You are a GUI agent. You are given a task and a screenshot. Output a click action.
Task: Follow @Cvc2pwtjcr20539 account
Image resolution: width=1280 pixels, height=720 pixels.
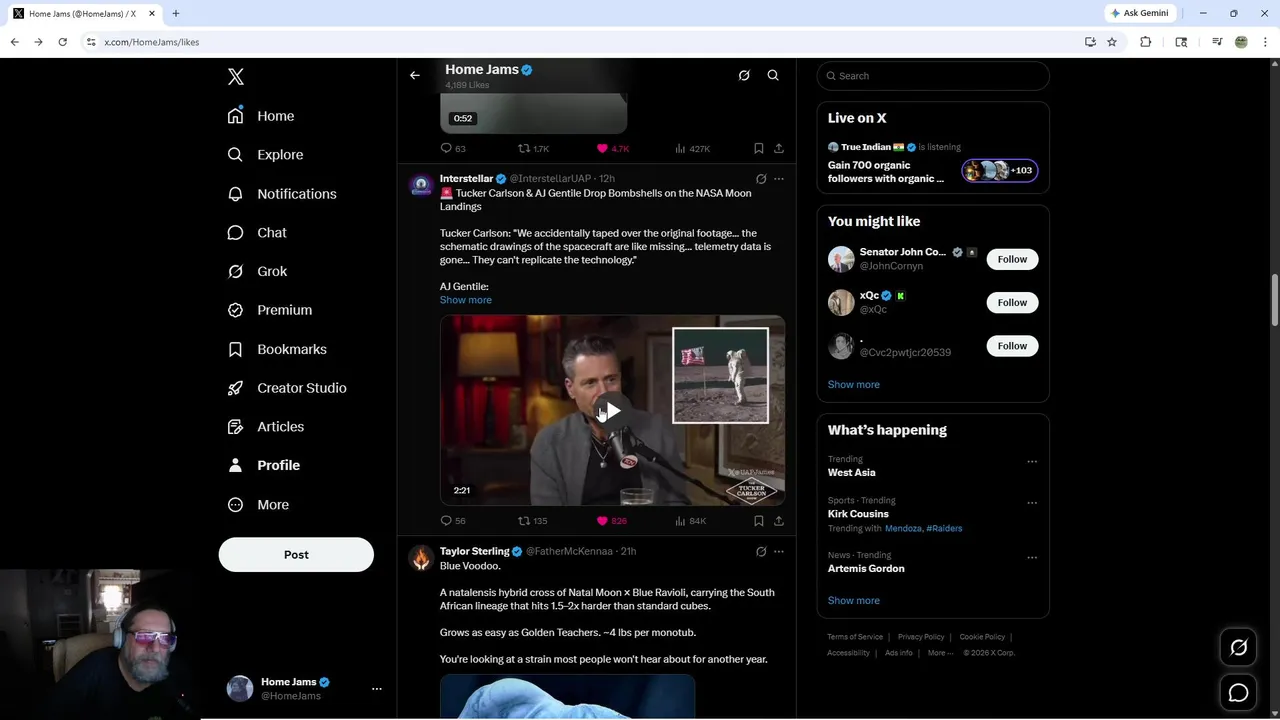(x=1012, y=346)
